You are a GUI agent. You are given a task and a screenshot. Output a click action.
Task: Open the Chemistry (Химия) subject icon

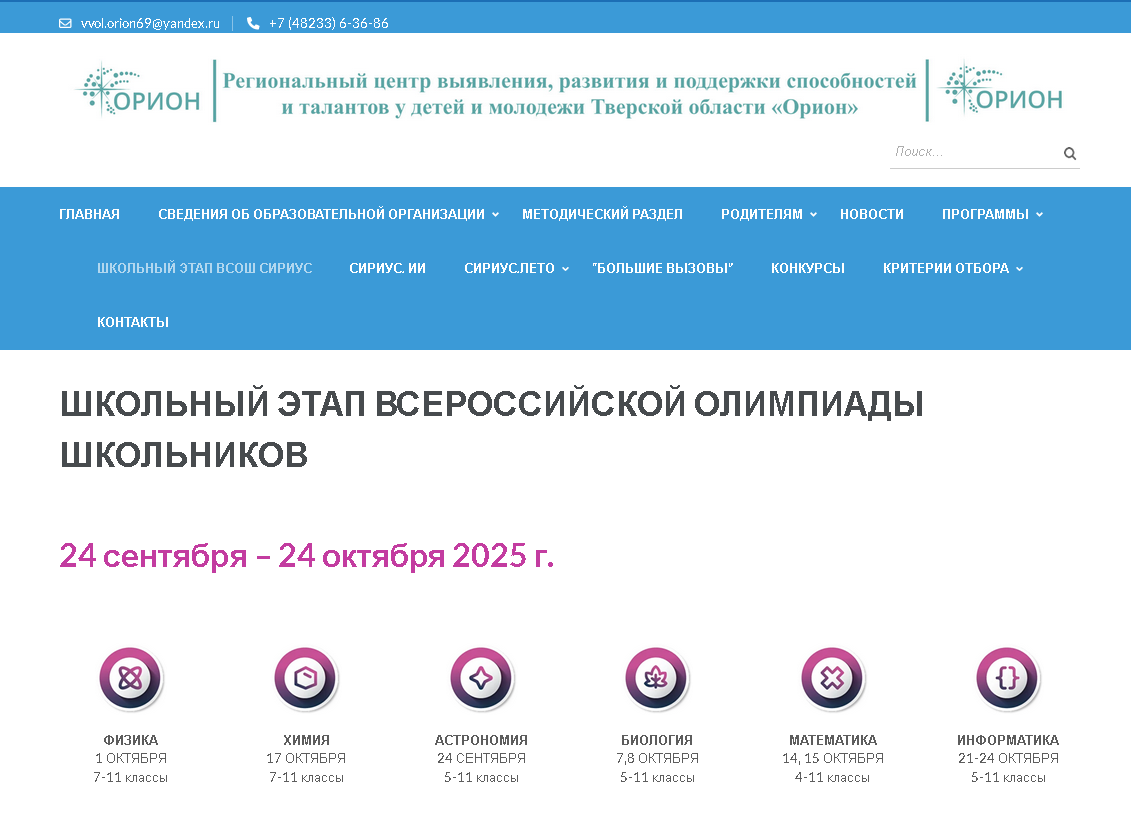click(x=306, y=680)
